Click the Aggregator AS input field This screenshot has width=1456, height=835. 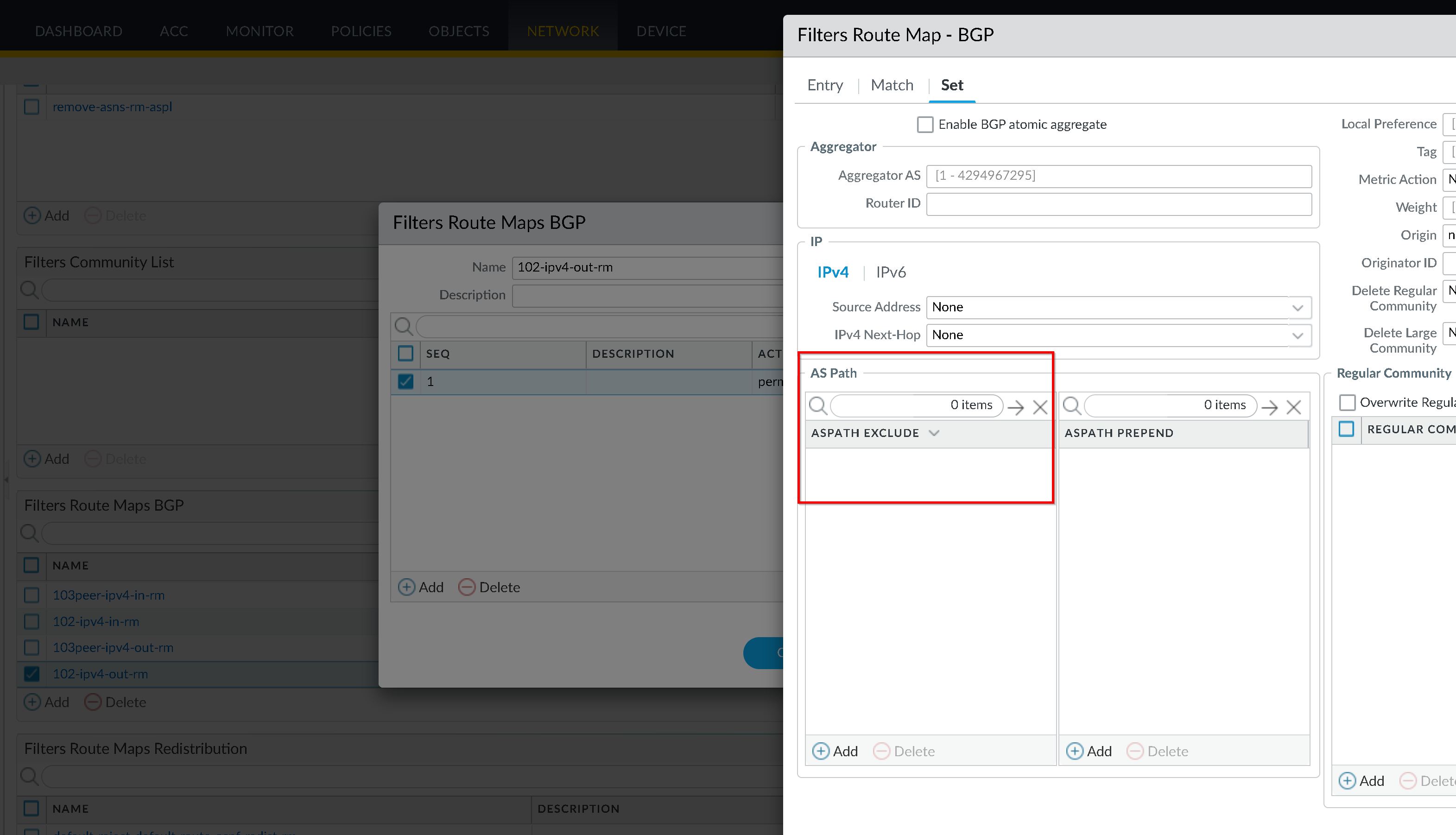1118,176
